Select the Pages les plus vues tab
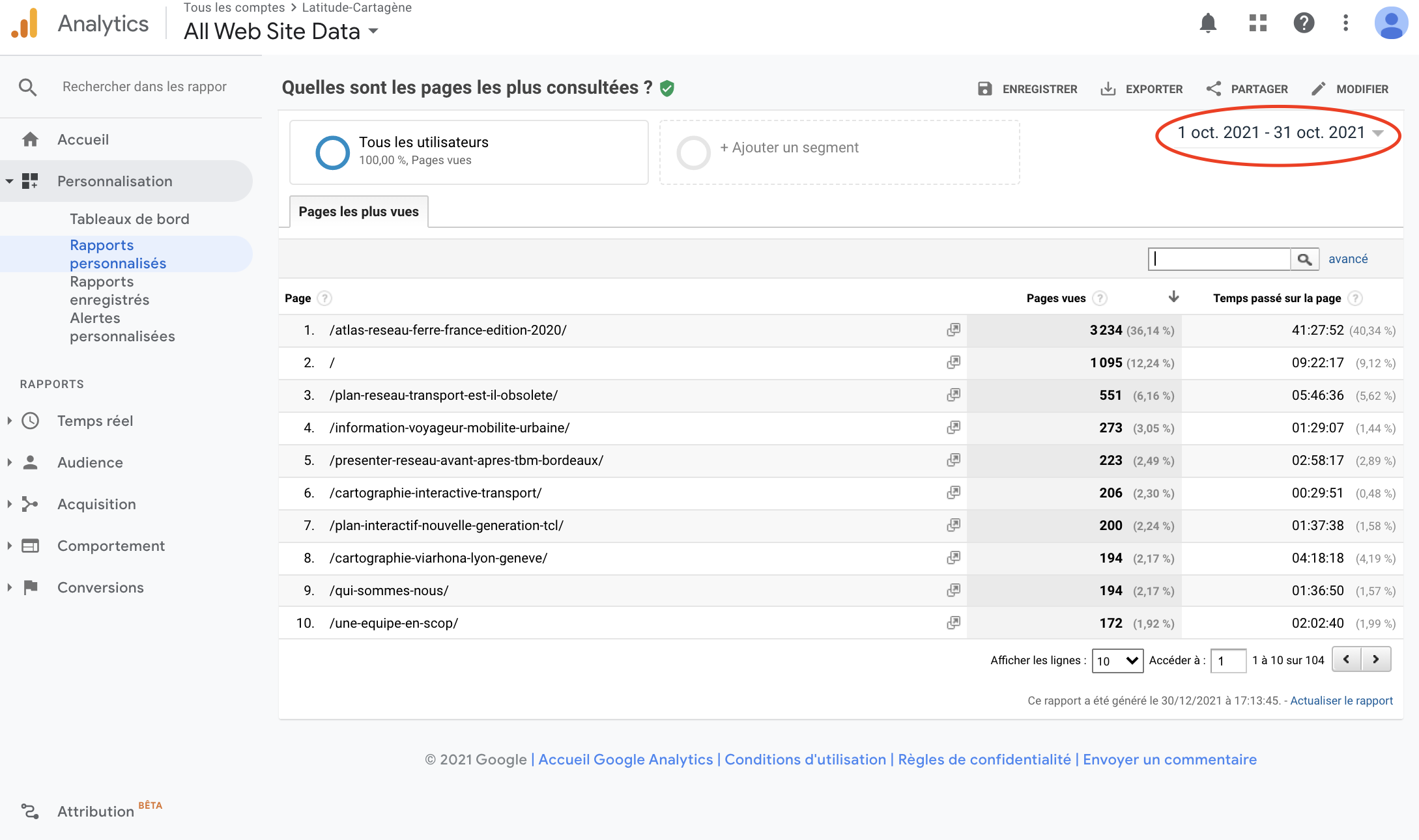 (358, 212)
